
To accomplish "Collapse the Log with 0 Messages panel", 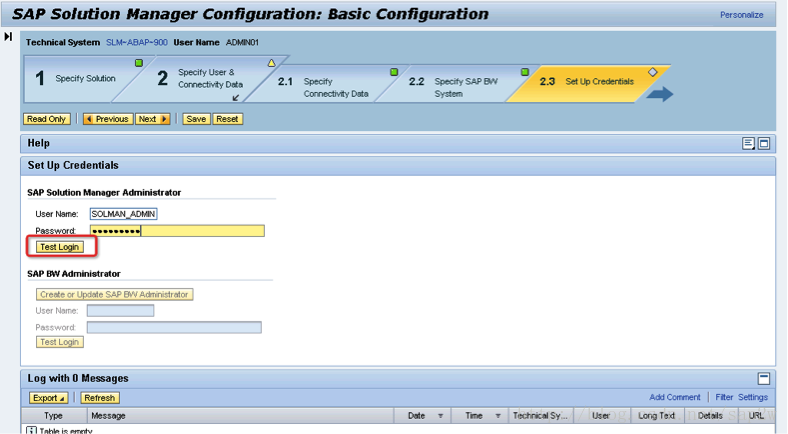I will tap(764, 378).
